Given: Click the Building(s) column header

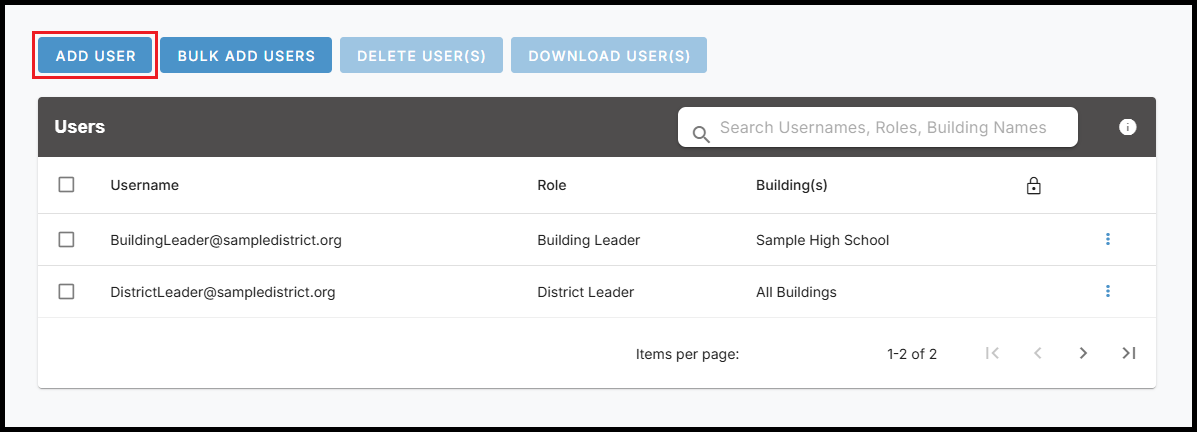Looking at the screenshot, I should tap(791, 185).
